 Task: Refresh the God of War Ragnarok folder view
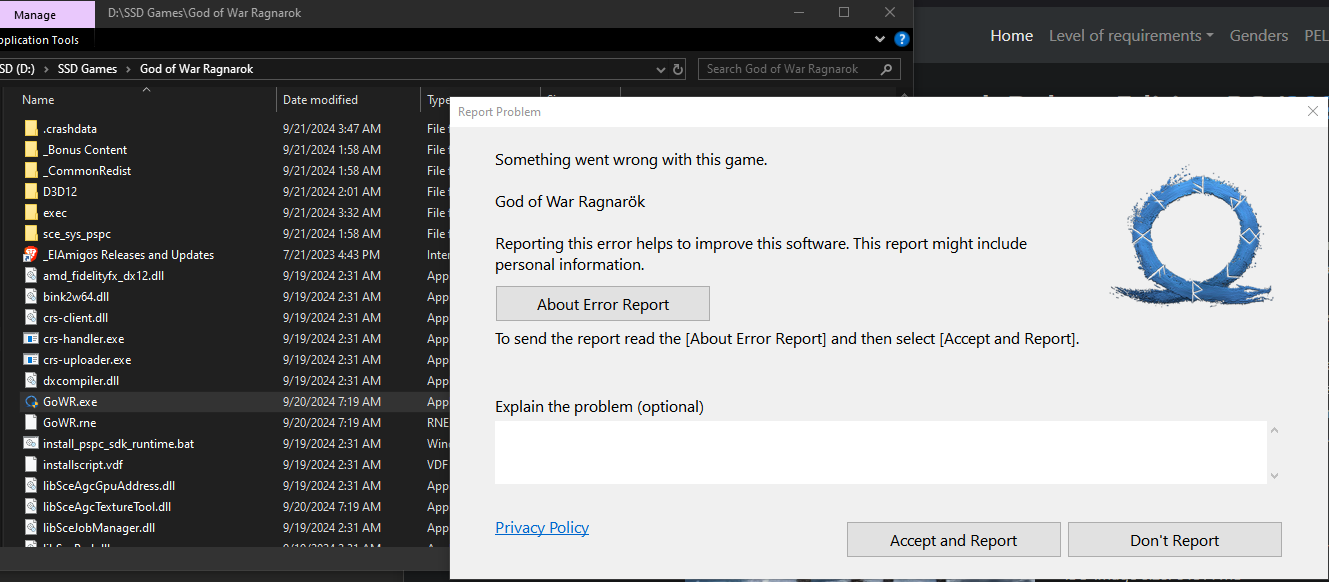click(678, 70)
